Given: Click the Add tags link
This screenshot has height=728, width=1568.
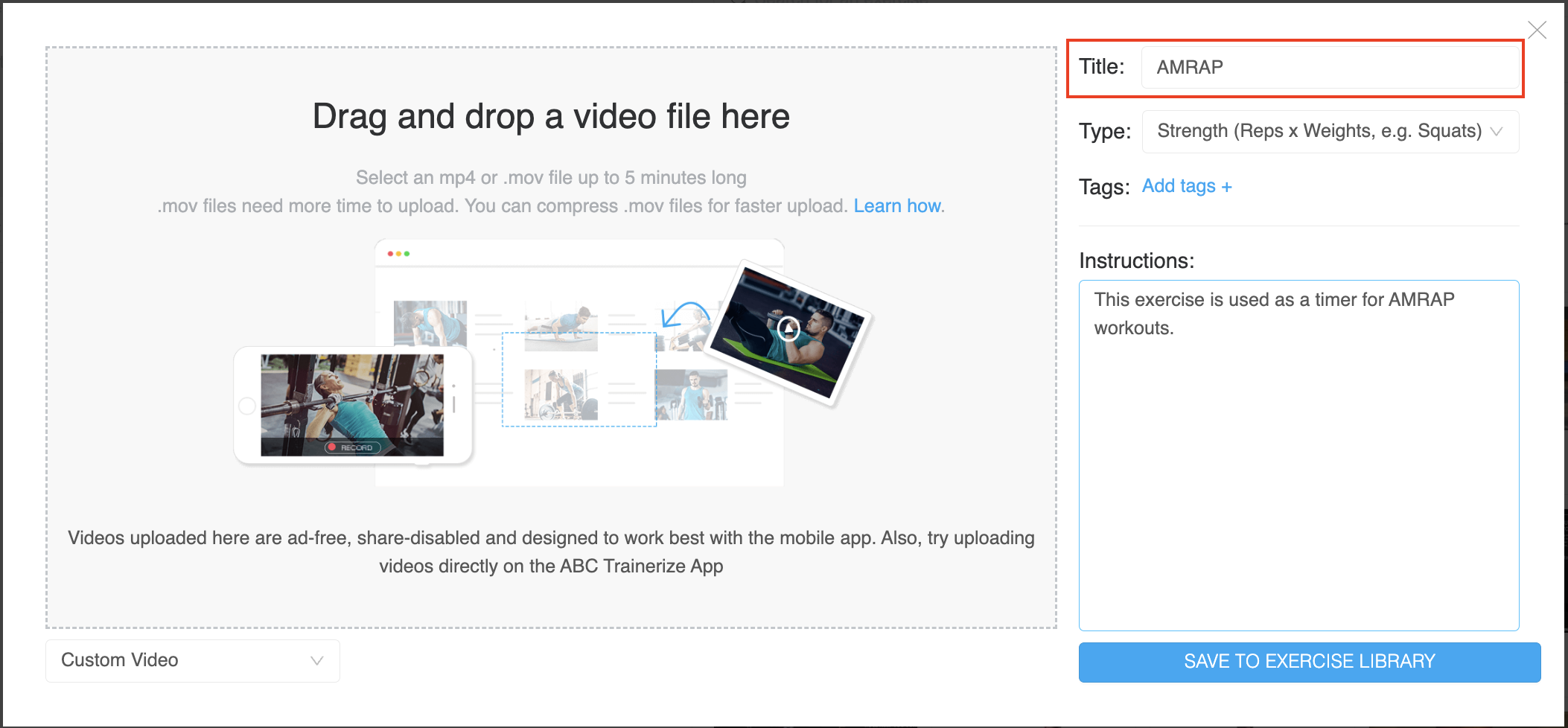Looking at the screenshot, I should click(1179, 186).
